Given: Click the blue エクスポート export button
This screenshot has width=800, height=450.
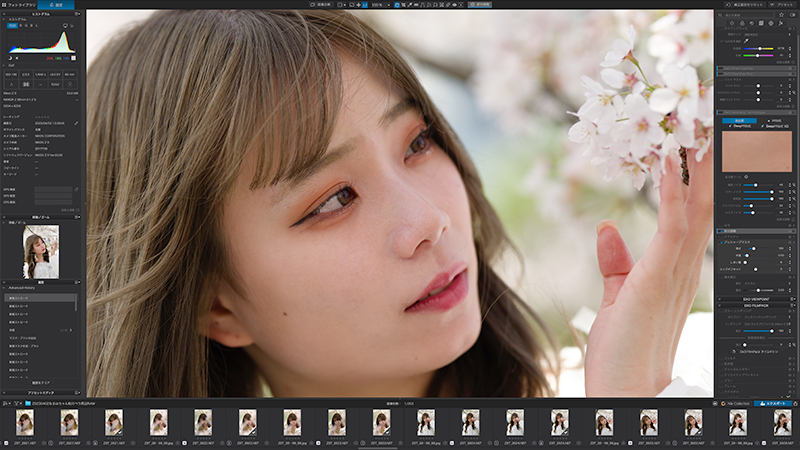Looking at the screenshot, I should click(x=773, y=404).
